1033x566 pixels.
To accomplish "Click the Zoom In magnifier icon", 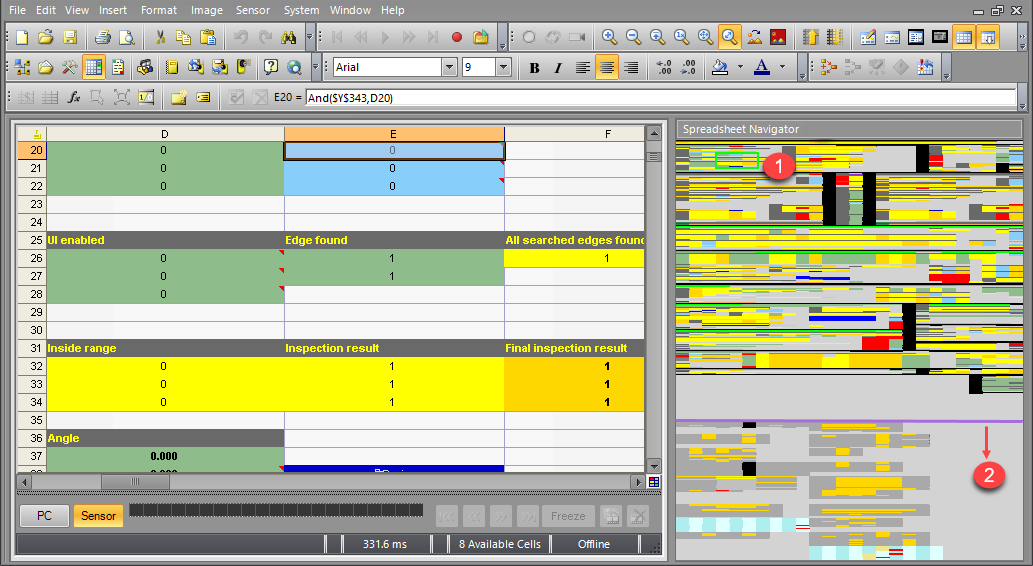I will click(609, 38).
